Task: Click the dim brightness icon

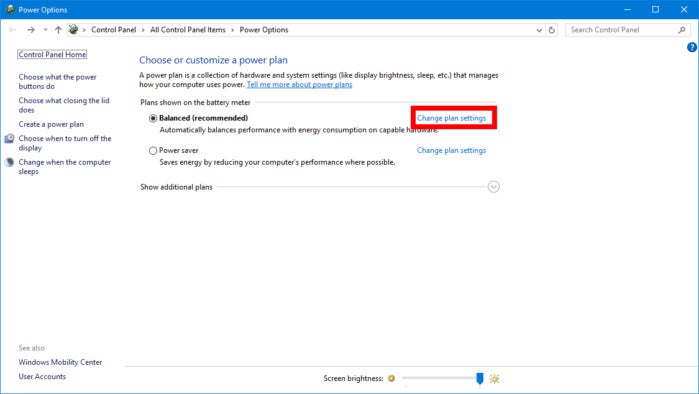Action: 391,378
